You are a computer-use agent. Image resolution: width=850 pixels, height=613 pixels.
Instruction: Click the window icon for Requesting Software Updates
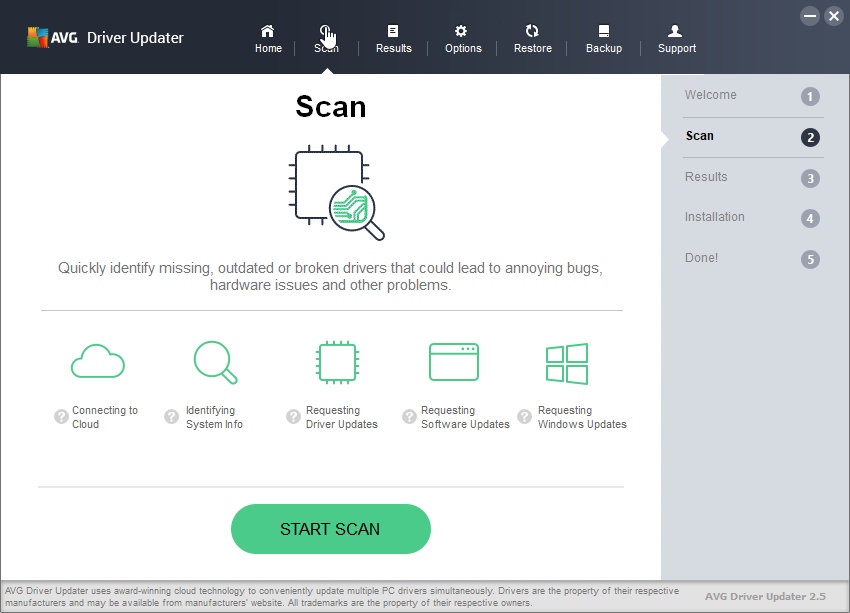[454, 362]
